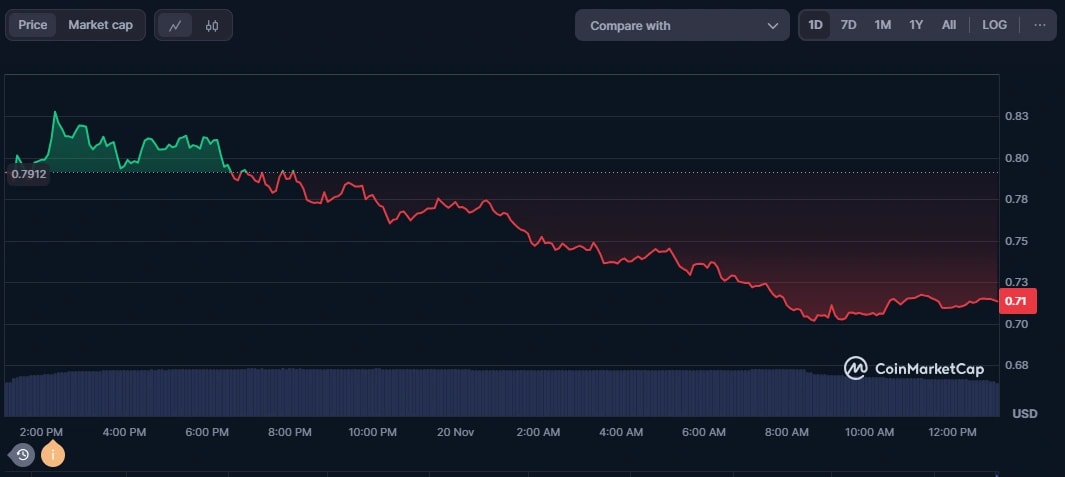
Task: Expand the Compare with dropdown
Action: (x=682, y=26)
